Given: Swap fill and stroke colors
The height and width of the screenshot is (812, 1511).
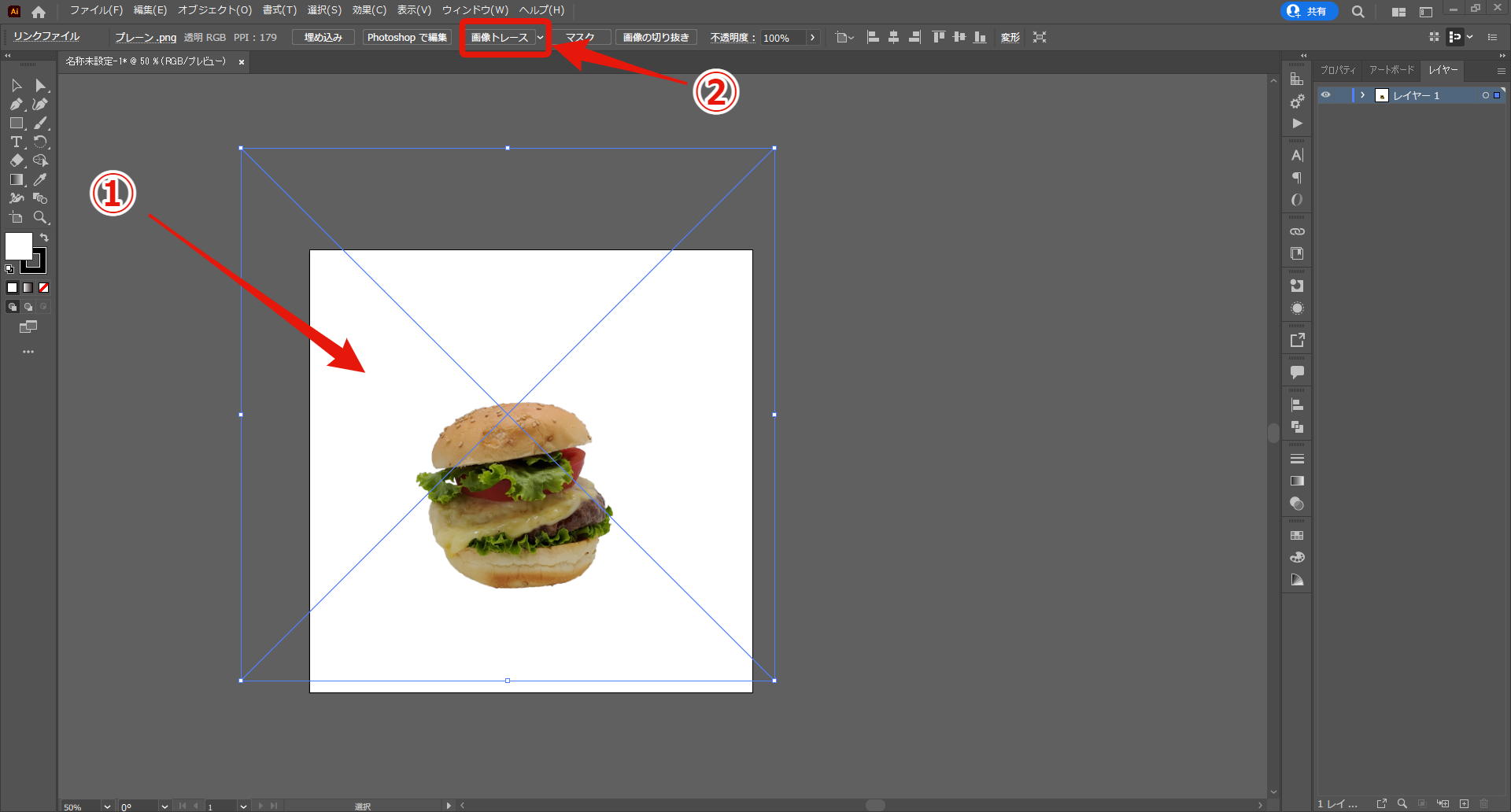Looking at the screenshot, I should pos(45,237).
